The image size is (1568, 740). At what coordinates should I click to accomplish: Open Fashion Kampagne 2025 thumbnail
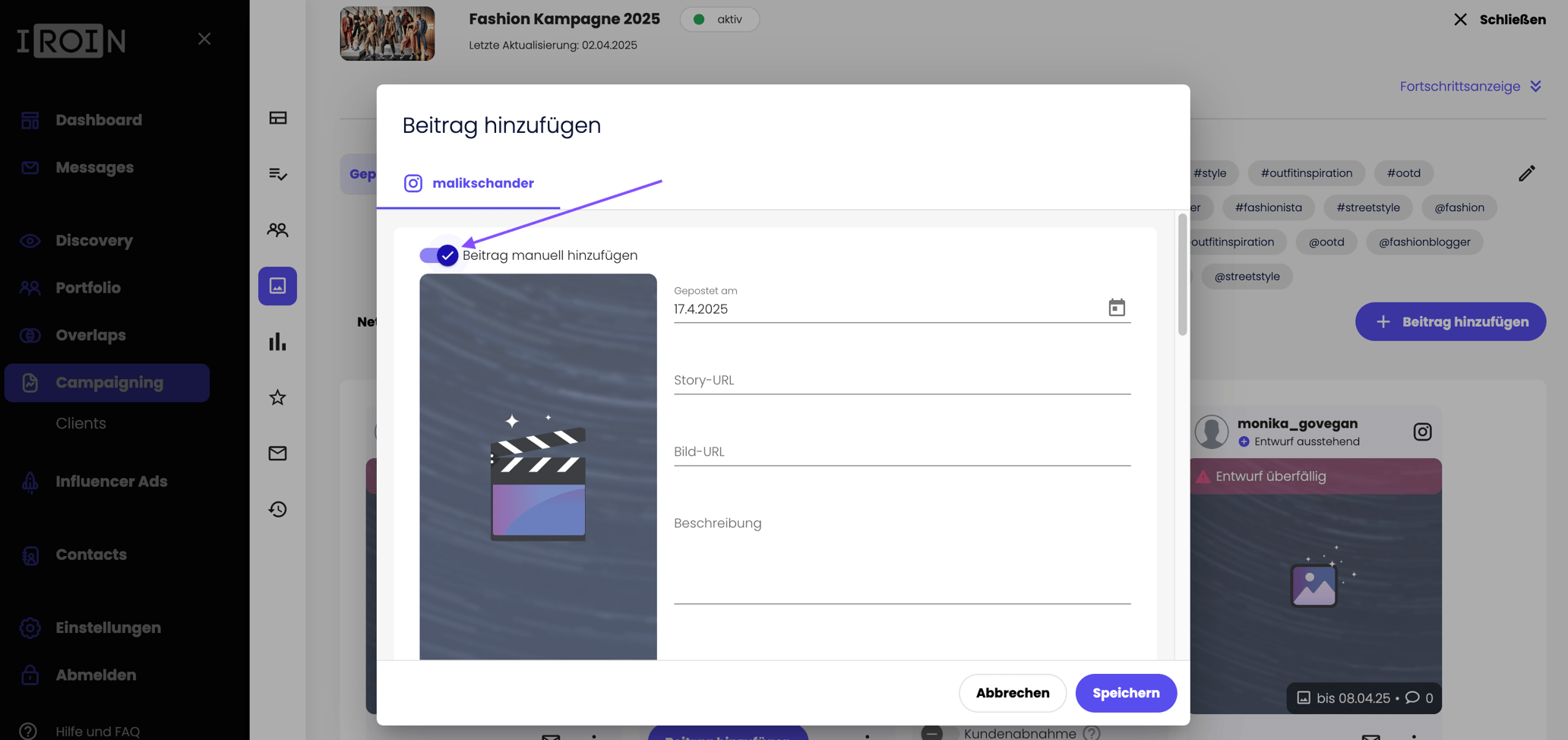click(387, 33)
